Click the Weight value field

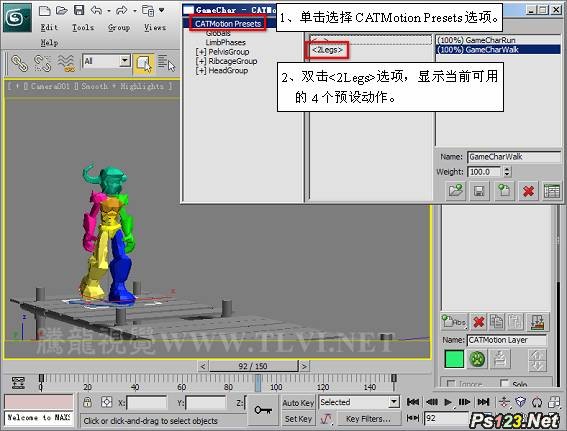point(485,172)
